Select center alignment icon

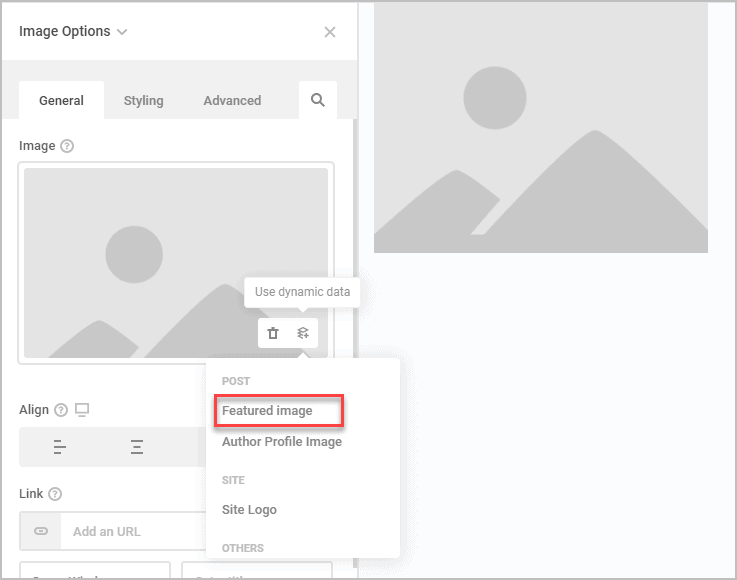[137, 447]
